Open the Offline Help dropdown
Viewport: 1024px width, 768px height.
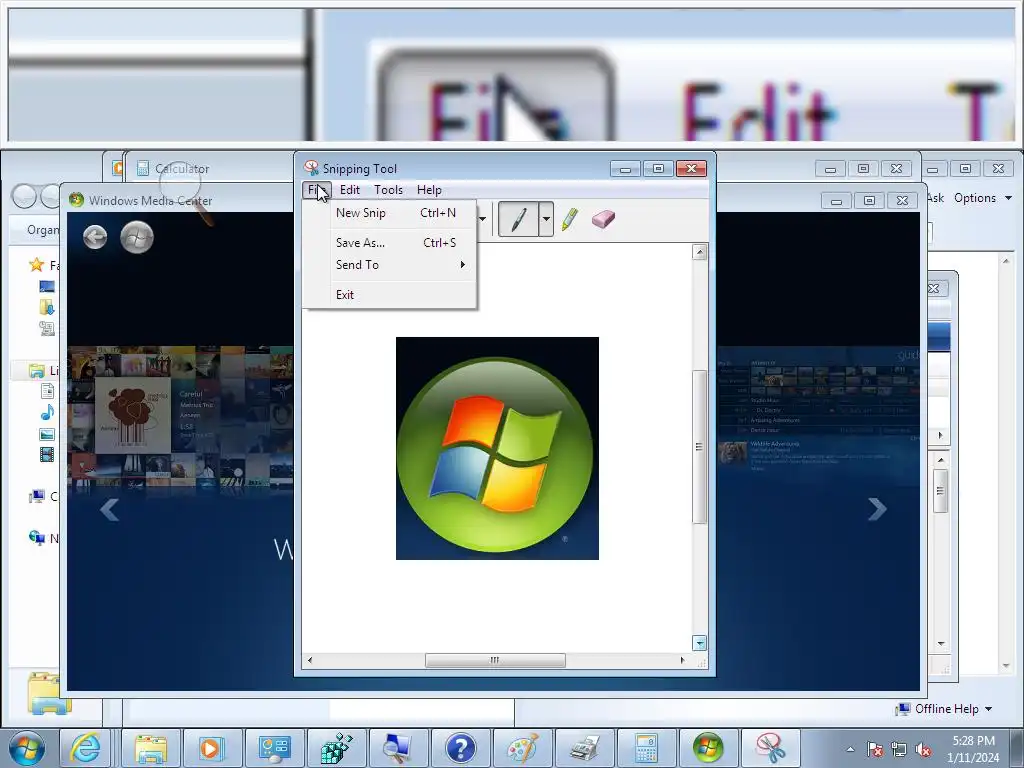coord(944,709)
